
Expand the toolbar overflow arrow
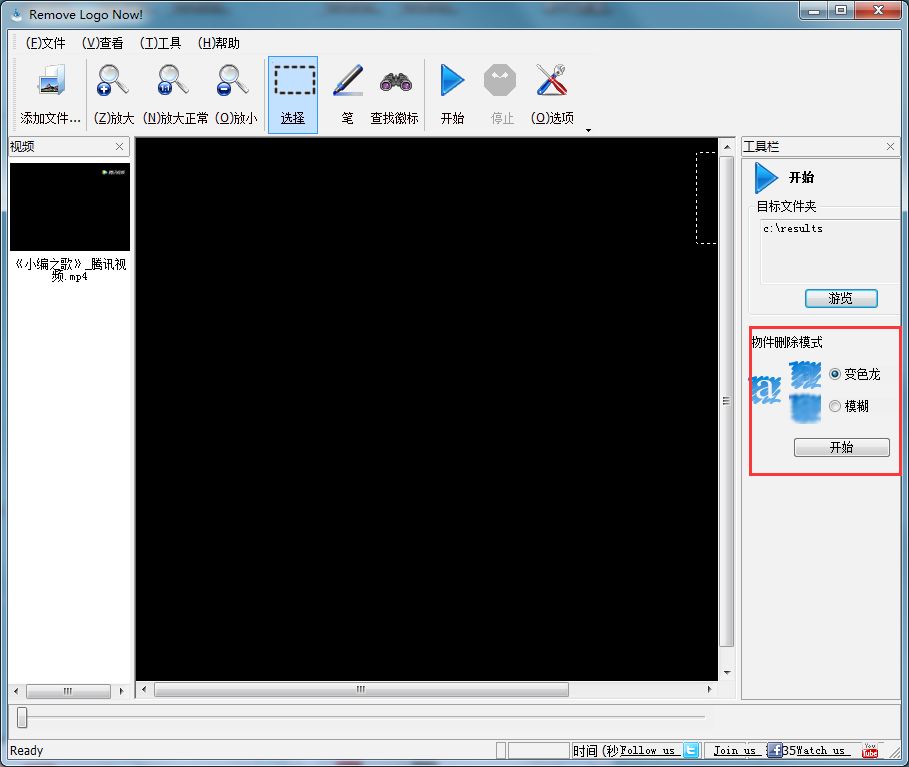point(588,130)
